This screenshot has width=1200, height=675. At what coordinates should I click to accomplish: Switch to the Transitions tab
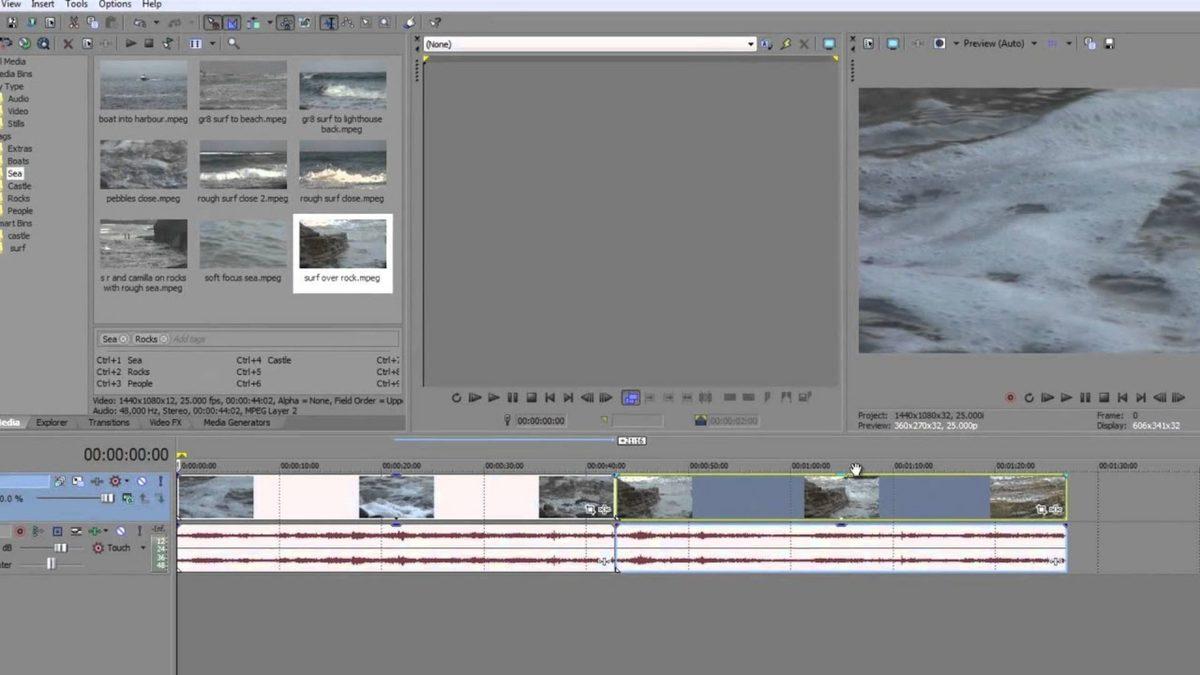pos(108,422)
